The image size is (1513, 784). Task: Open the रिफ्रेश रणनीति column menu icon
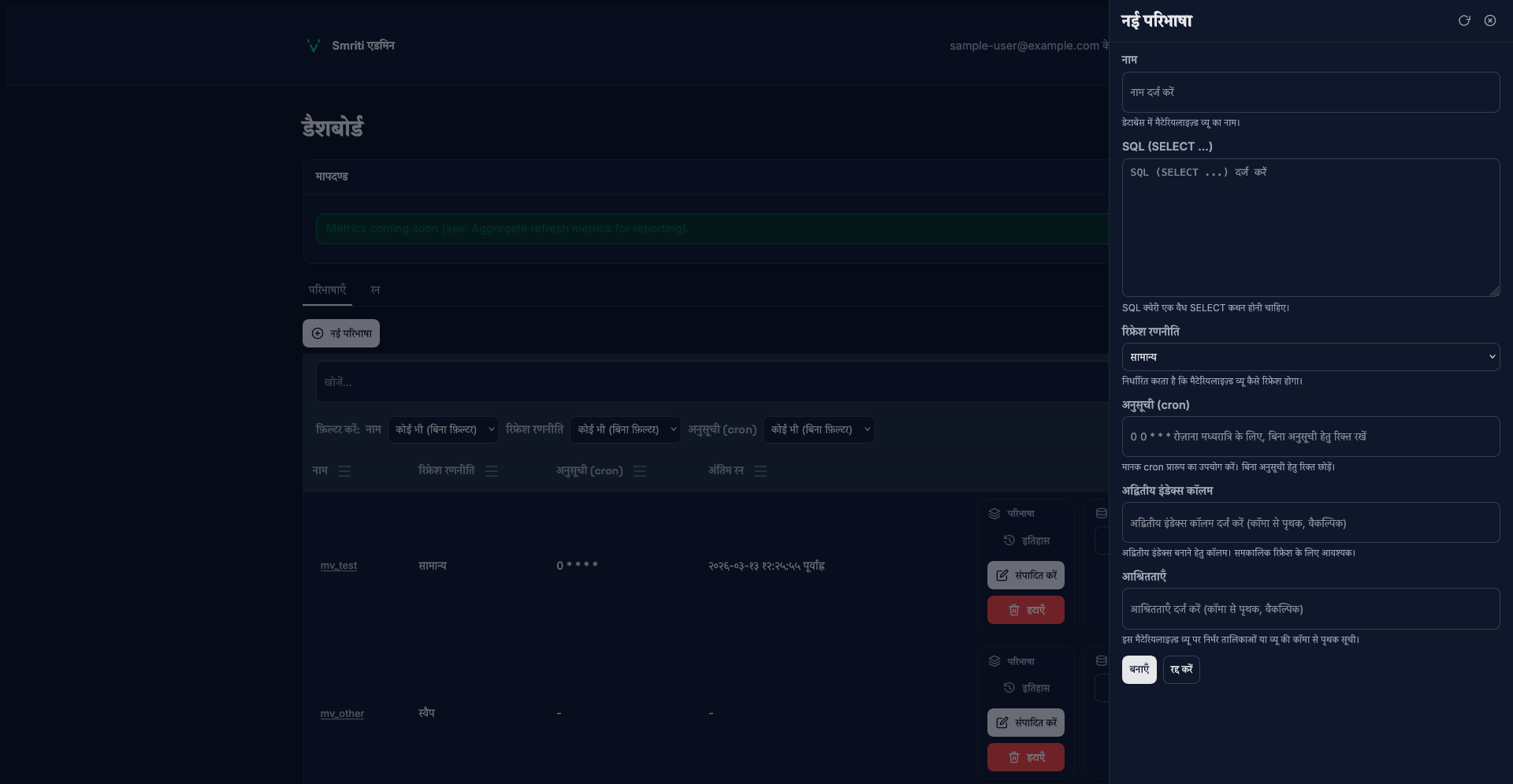point(492,471)
